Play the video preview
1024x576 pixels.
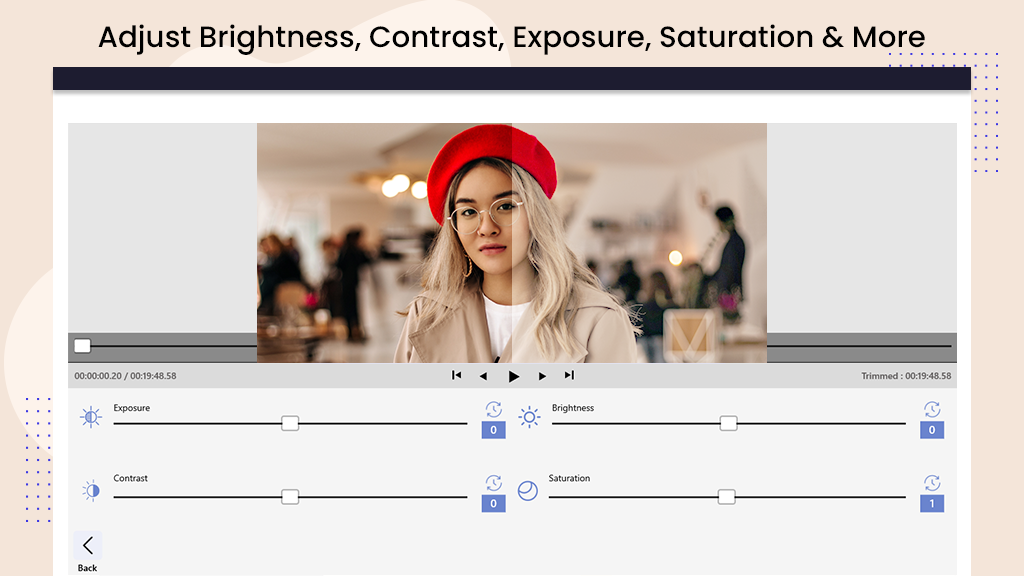[514, 376]
